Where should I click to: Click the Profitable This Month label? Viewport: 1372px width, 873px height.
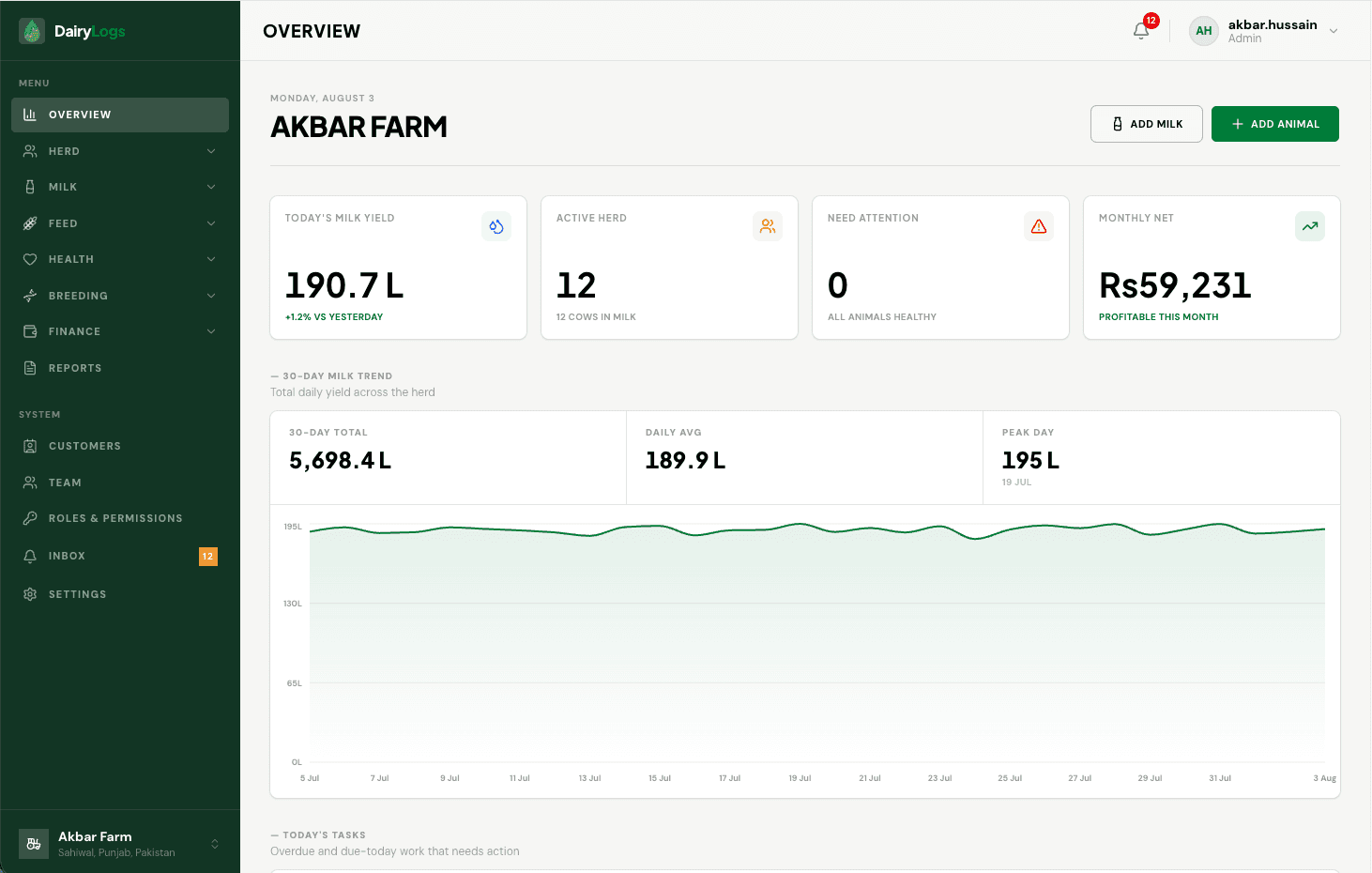pyautogui.click(x=1158, y=317)
